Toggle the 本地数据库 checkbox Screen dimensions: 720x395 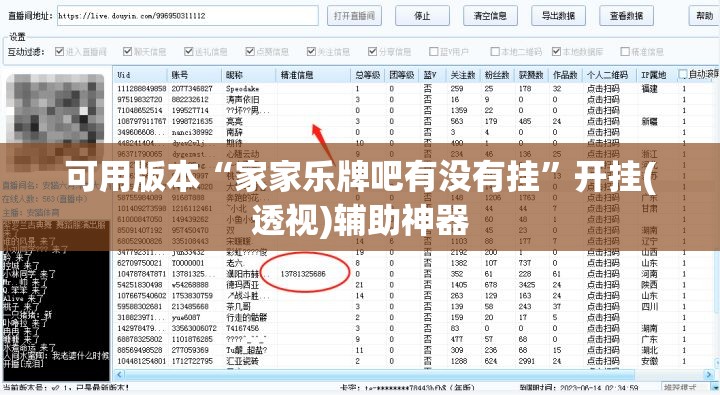[556, 51]
